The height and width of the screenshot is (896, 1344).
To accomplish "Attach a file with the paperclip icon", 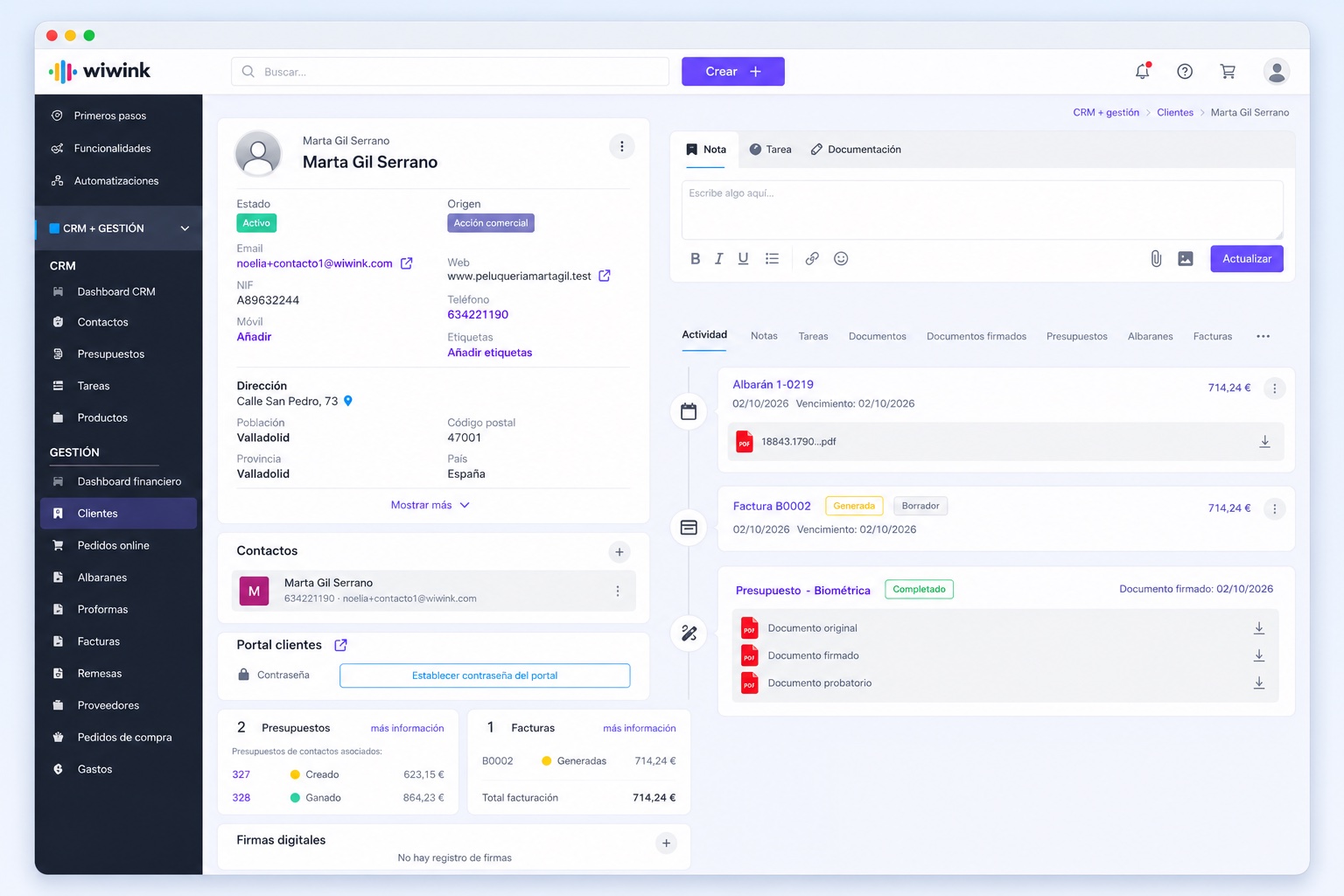I will tap(1156, 259).
